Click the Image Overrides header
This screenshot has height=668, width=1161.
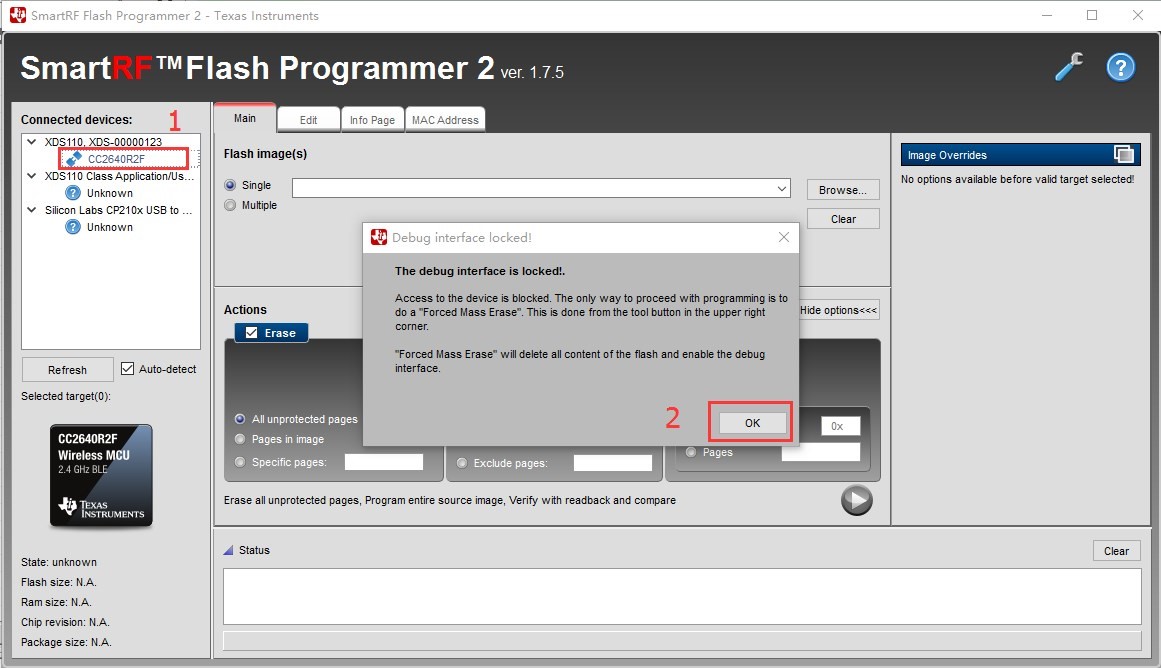tap(1020, 155)
